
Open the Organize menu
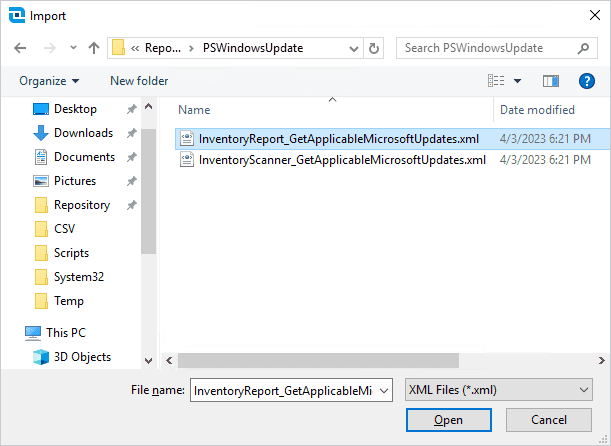49,81
